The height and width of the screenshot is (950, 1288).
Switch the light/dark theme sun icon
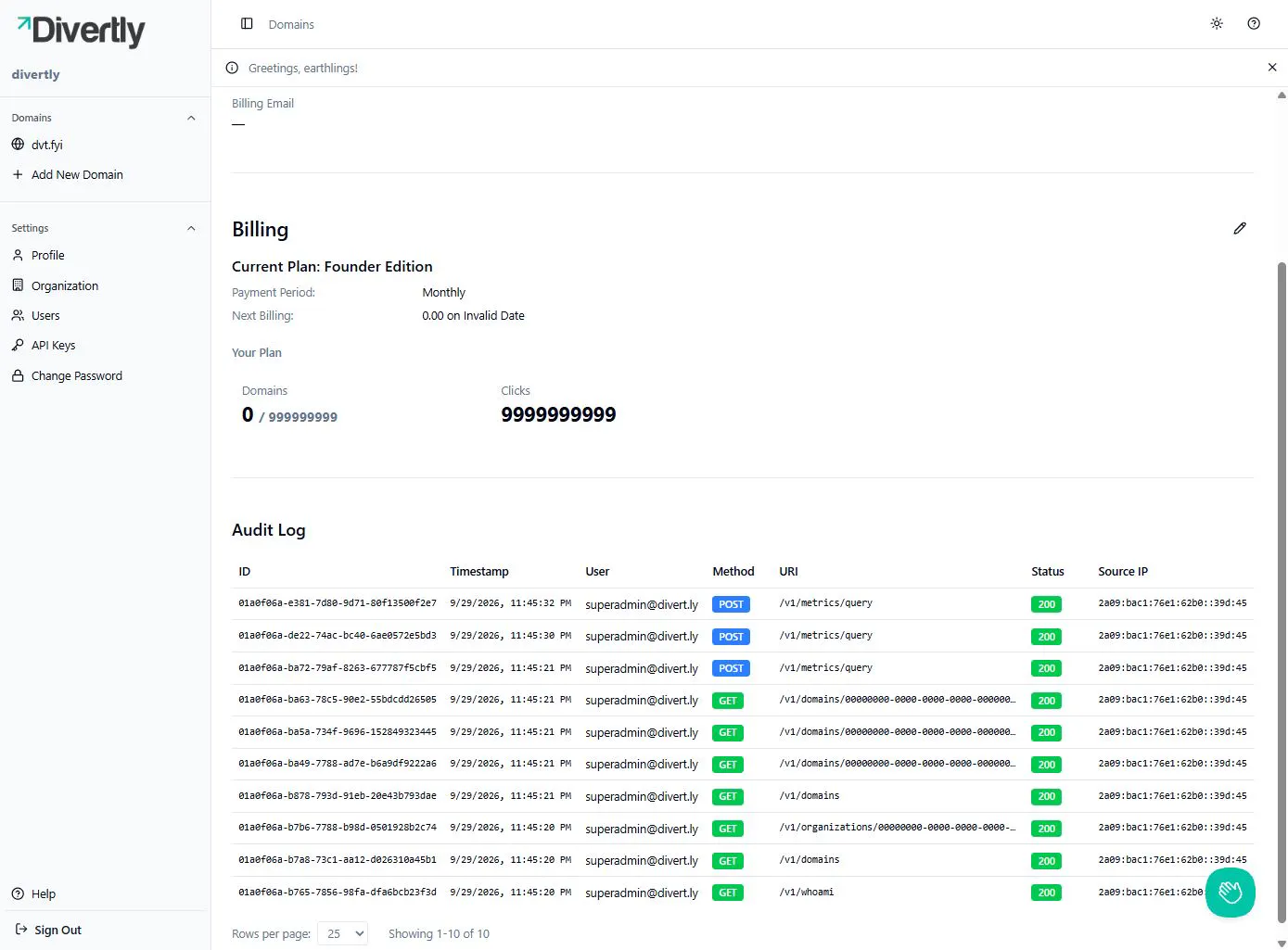click(x=1217, y=24)
